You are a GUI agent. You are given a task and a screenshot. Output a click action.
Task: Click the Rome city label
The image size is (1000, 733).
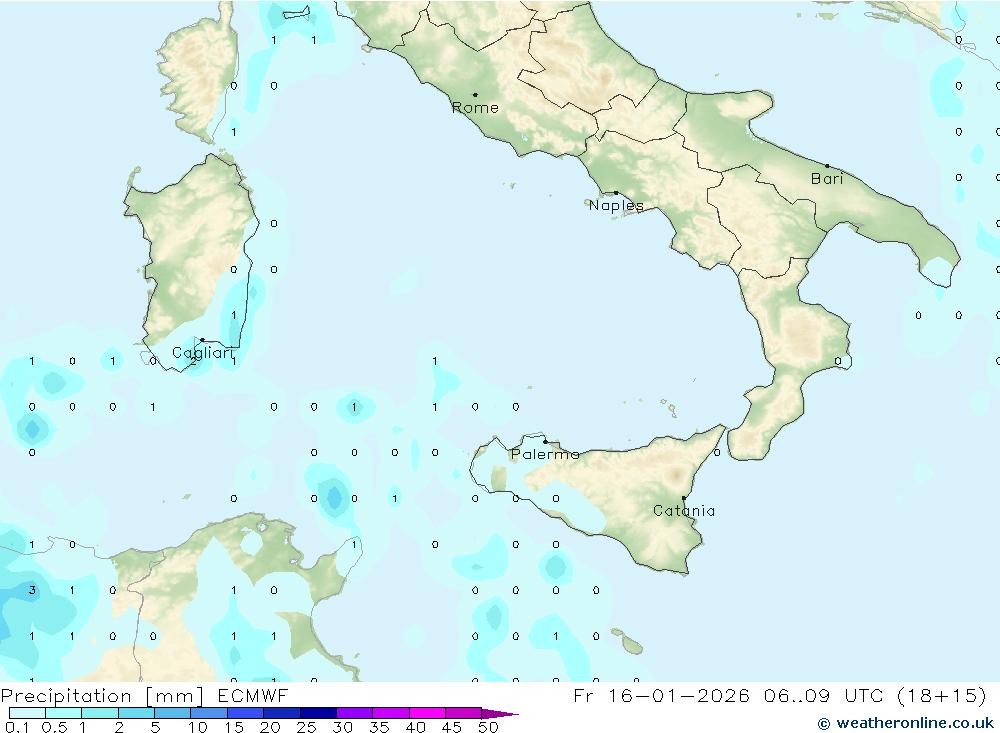tap(475, 108)
